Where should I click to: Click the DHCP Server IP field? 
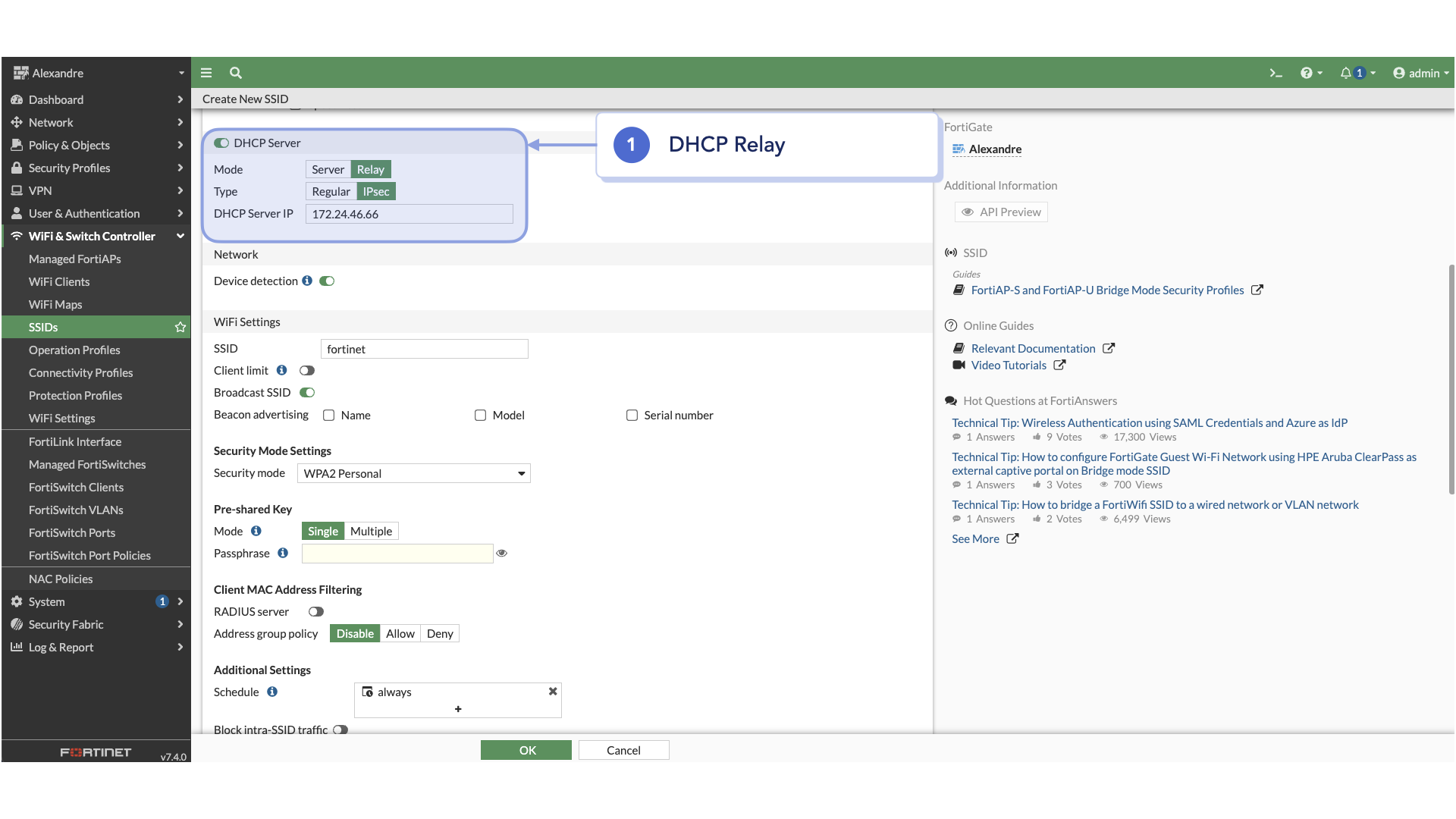[x=409, y=214]
